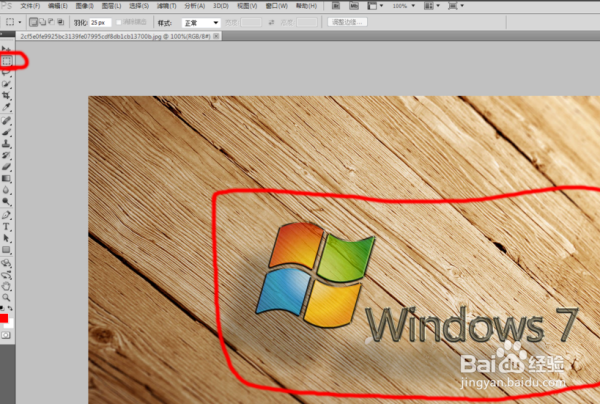Switch to the 2cf5e0fe...jpg document tab
Image resolution: width=600 pixels, height=404 pixels.
coord(115,36)
